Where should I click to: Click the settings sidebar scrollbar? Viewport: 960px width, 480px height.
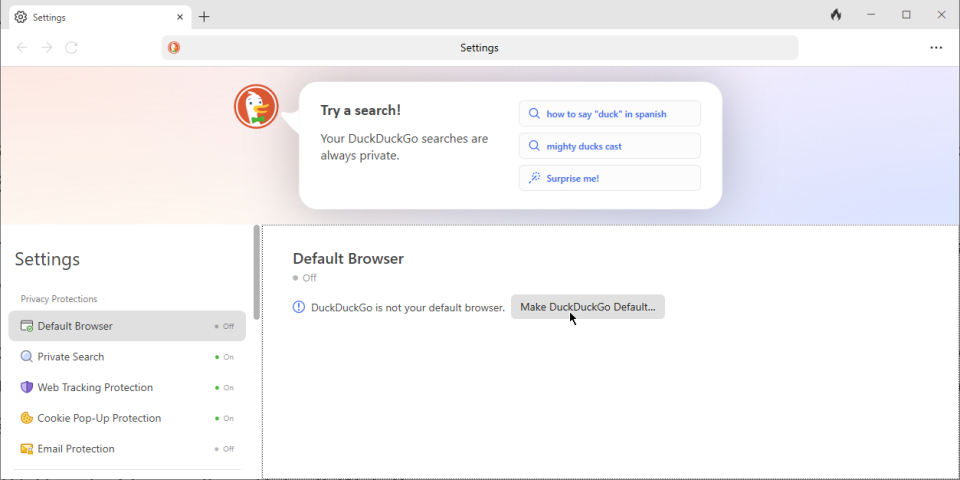257,272
